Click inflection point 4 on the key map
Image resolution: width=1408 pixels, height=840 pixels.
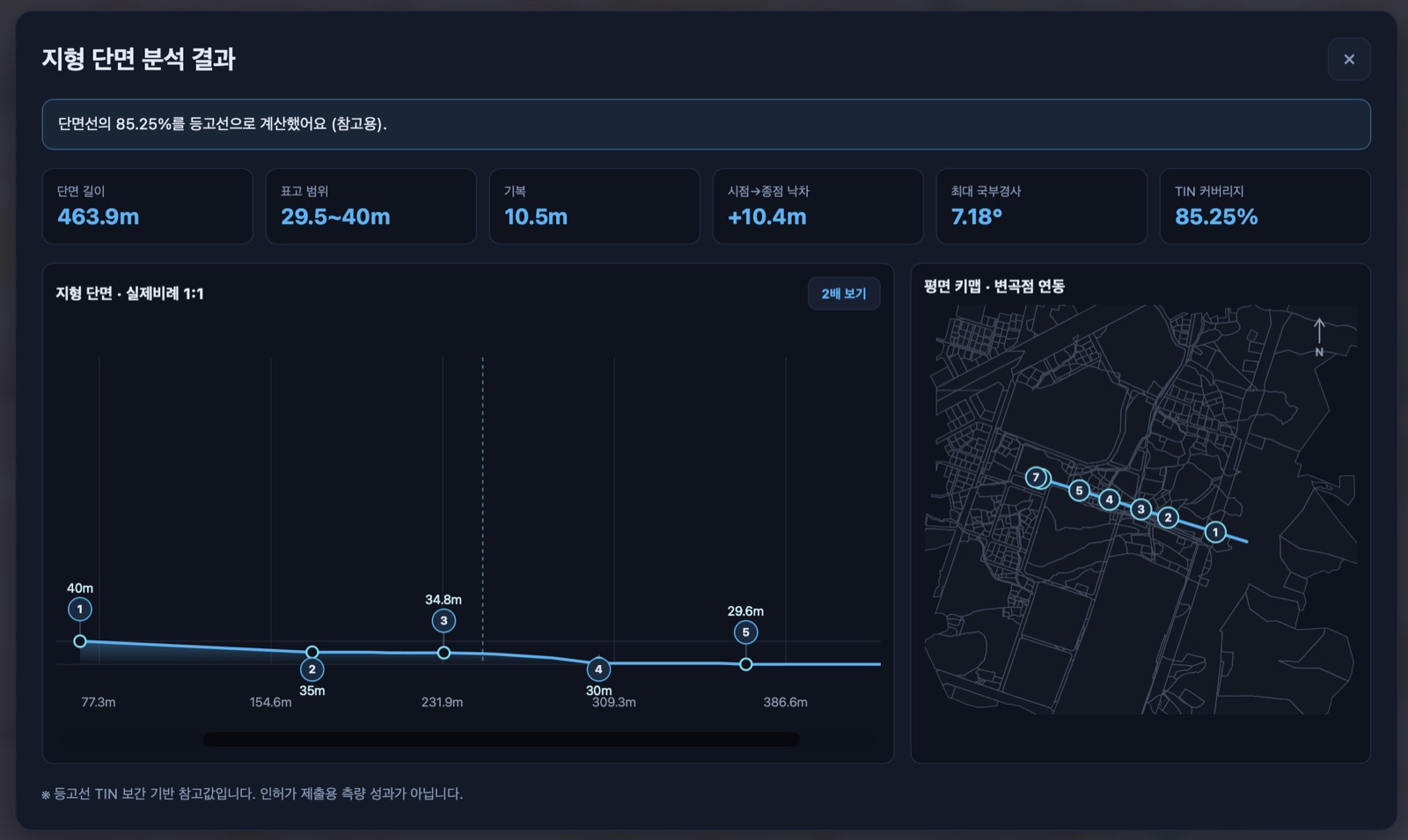1110,500
